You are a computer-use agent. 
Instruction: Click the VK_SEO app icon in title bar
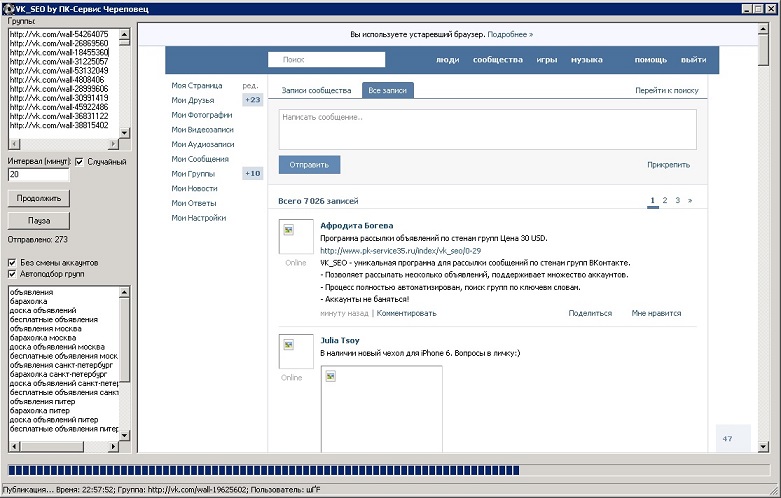pos(8,8)
